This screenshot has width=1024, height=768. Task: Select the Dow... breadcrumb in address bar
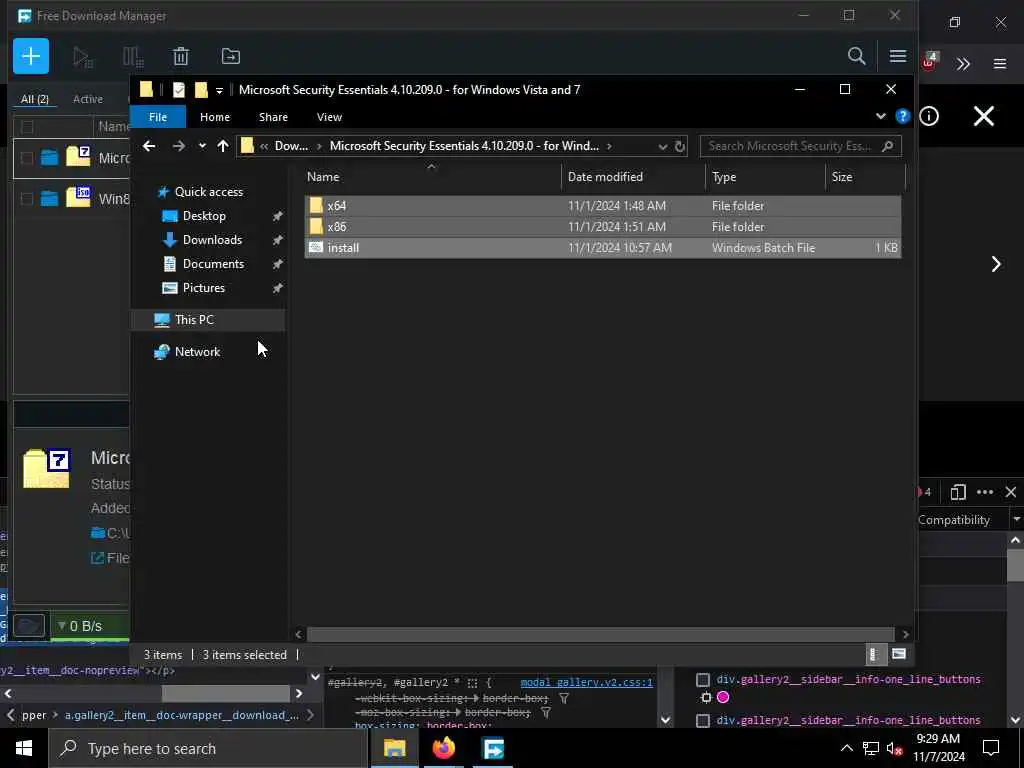pos(291,146)
